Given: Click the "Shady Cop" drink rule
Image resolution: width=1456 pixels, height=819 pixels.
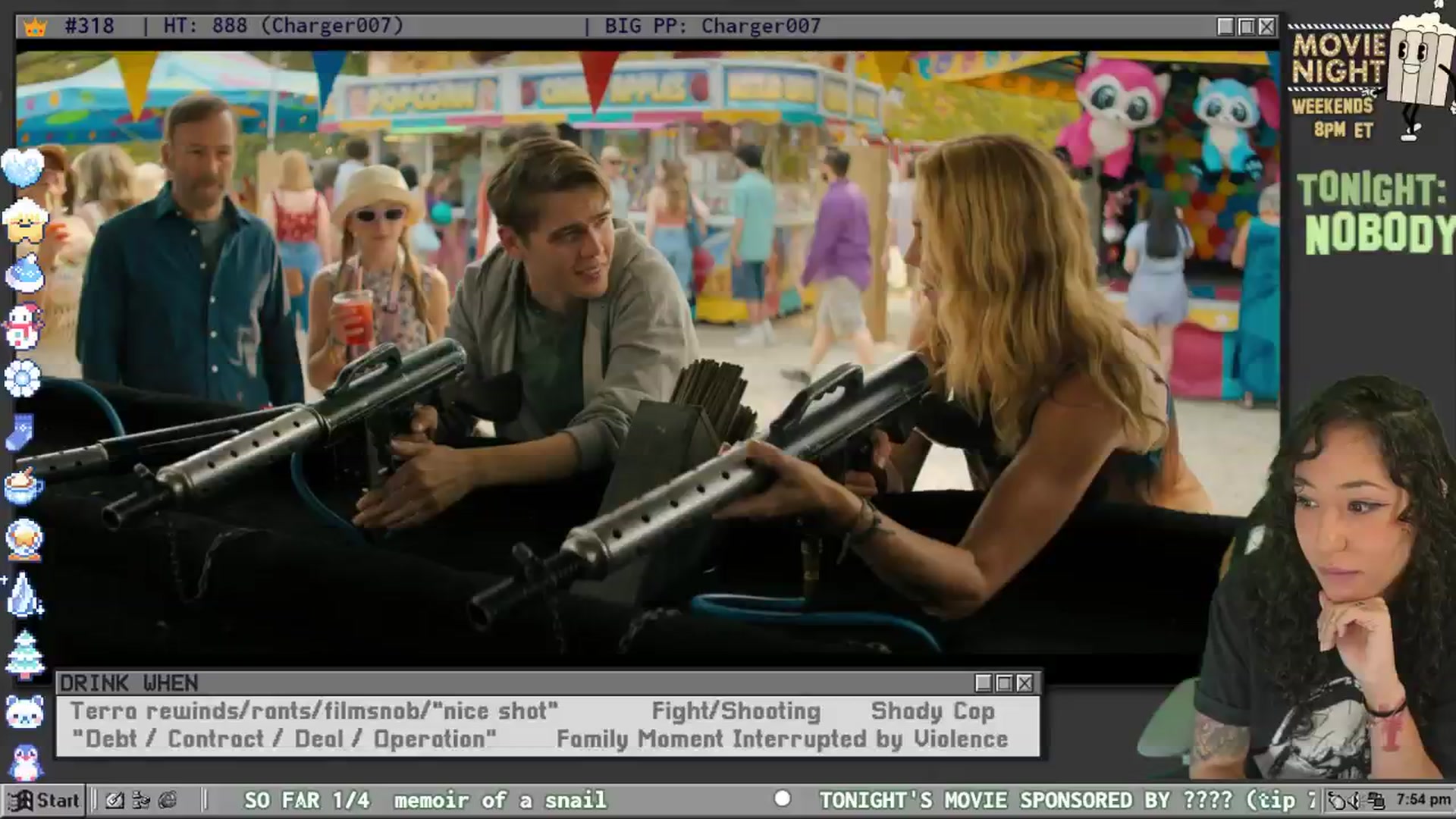Looking at the screenshot, I should 933,711.
